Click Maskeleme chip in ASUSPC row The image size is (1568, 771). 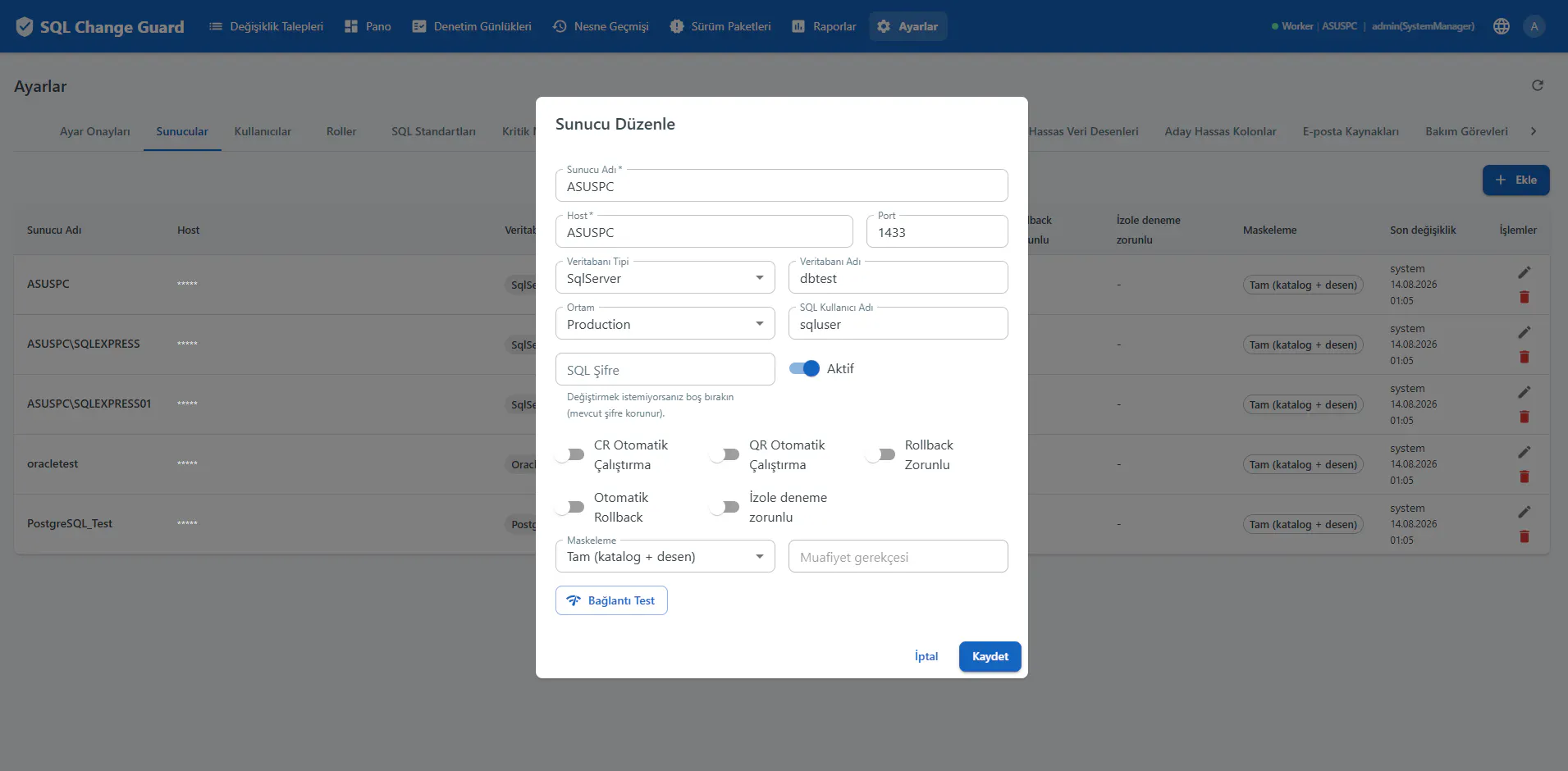click(x=1303, y=285)
